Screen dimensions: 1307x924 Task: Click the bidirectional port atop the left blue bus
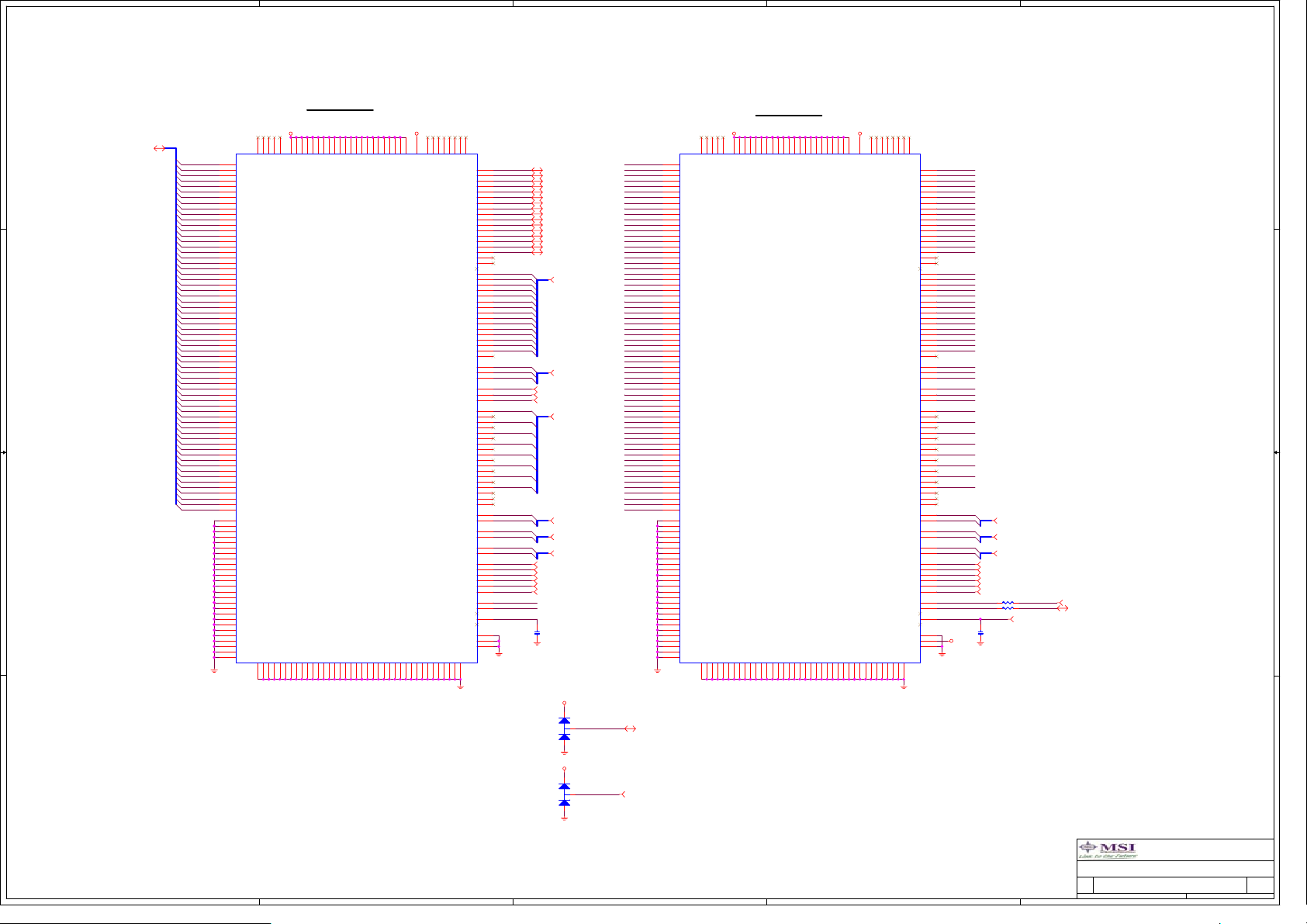pyautogui.click(x=159, y=148)
